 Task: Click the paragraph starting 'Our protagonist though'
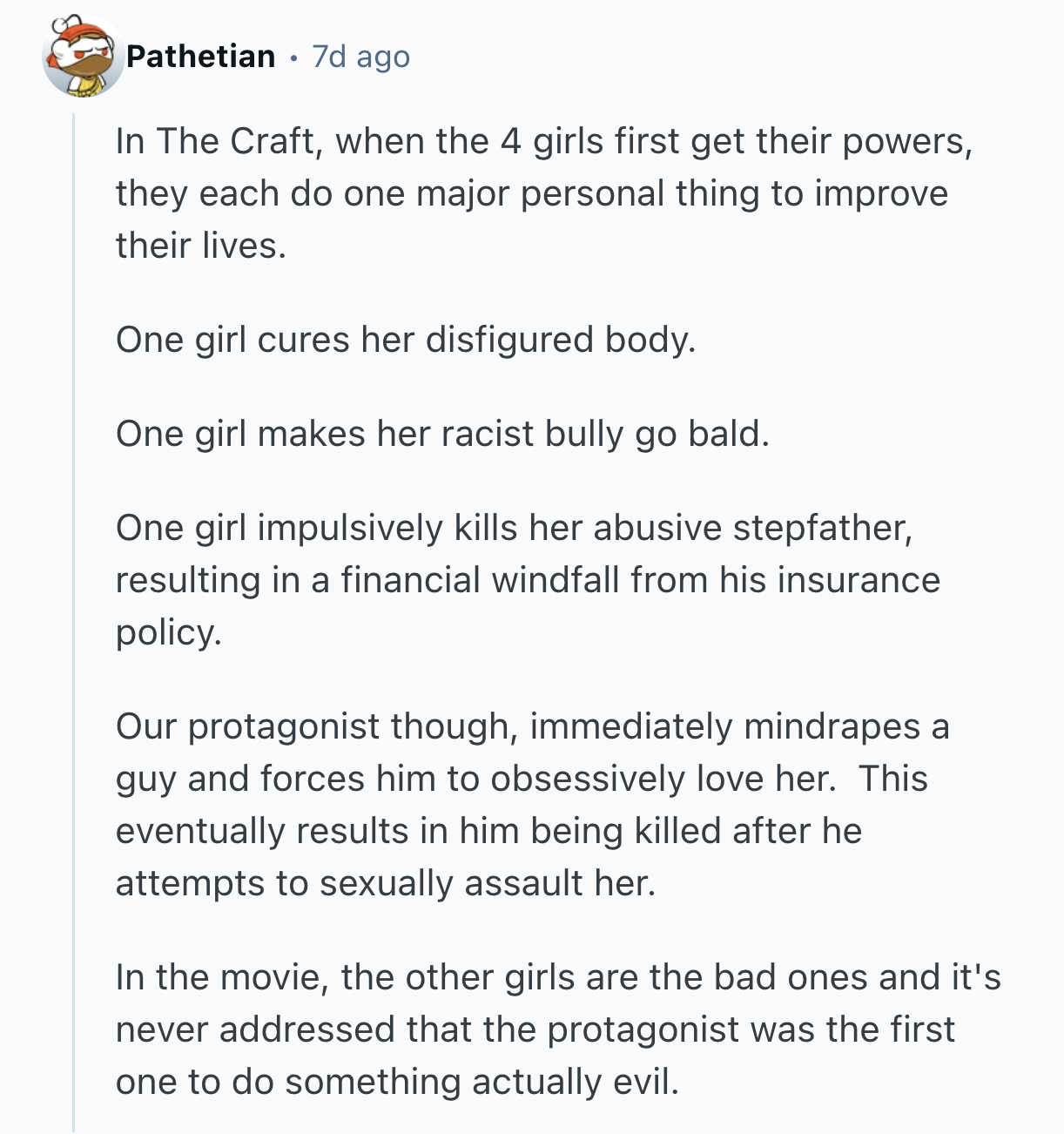click(531, 804)
